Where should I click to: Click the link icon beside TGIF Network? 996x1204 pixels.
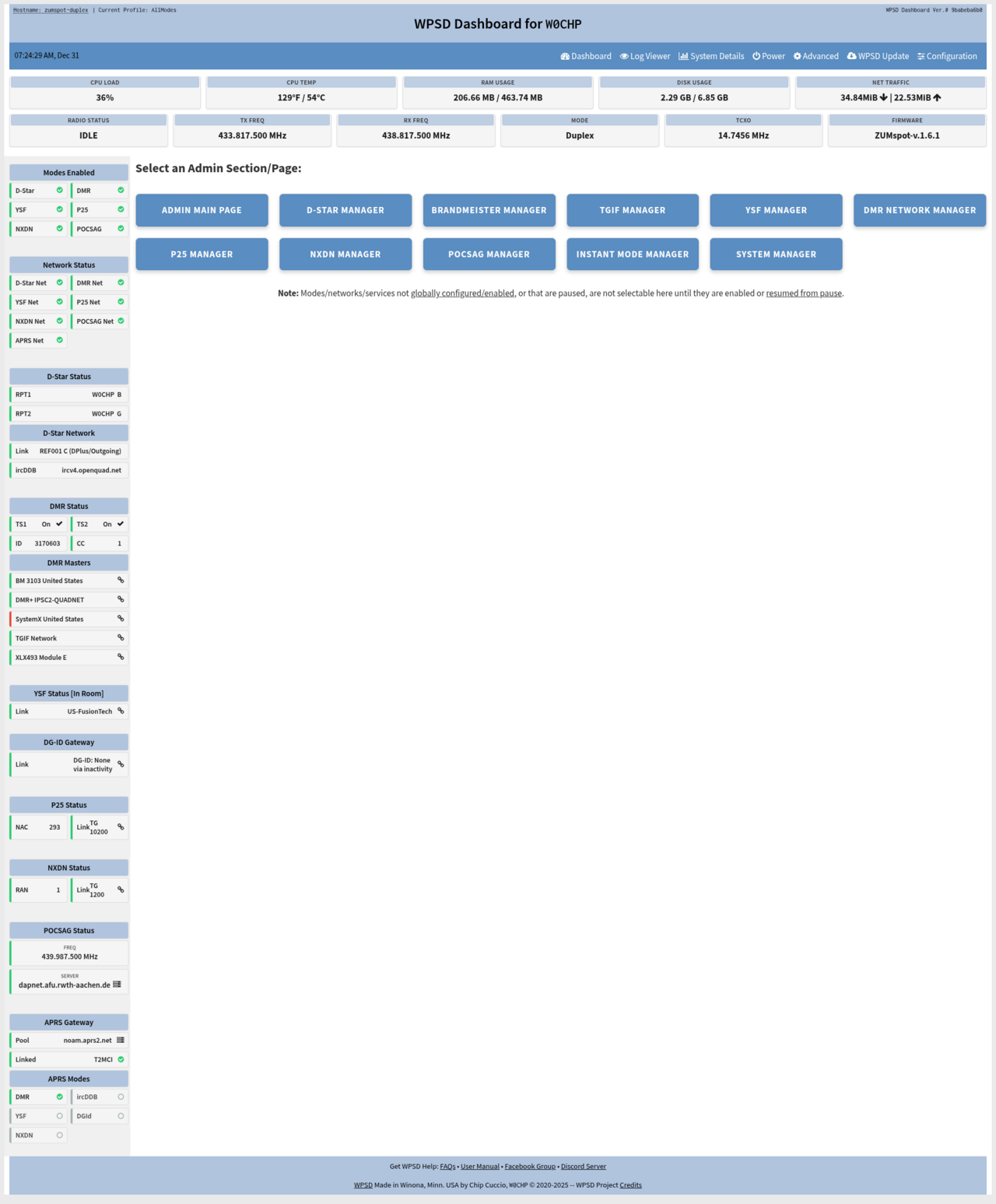tap(121, 638)
